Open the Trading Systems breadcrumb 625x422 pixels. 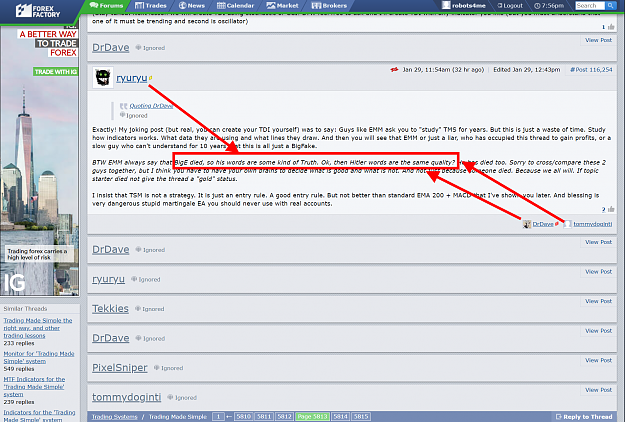coord(114,417)
